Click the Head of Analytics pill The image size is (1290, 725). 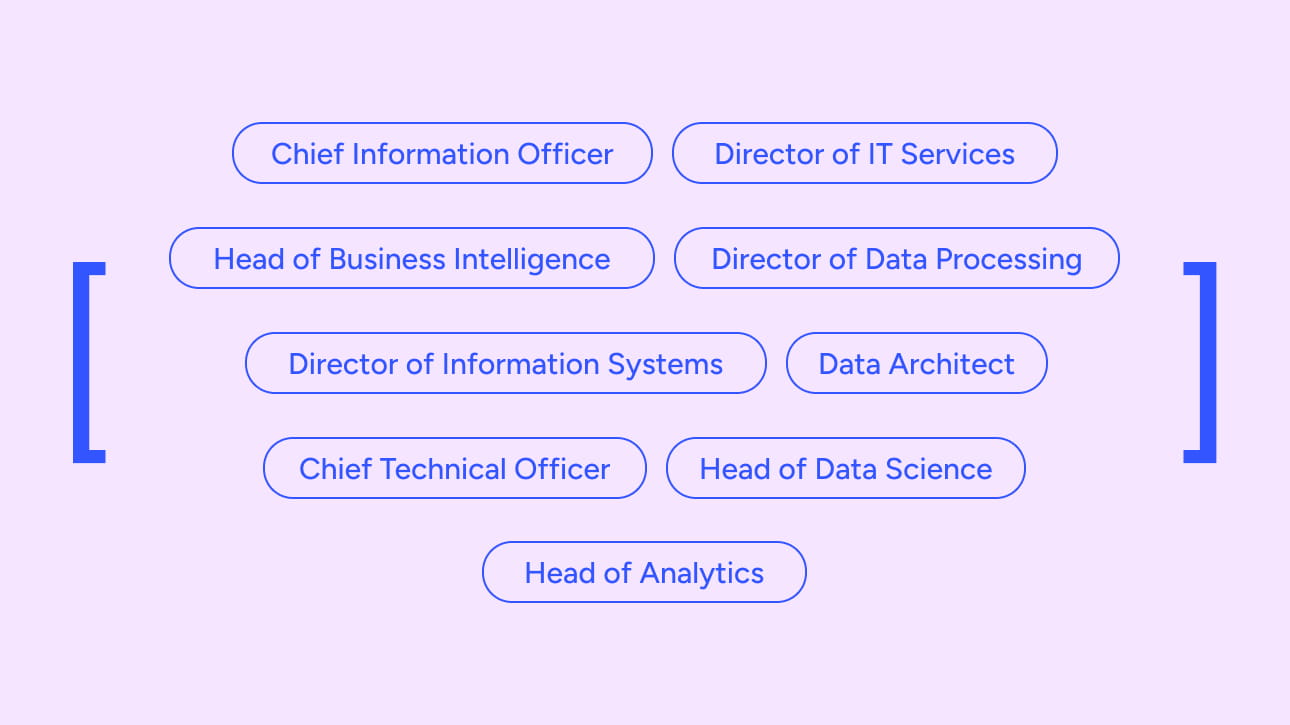644,573
